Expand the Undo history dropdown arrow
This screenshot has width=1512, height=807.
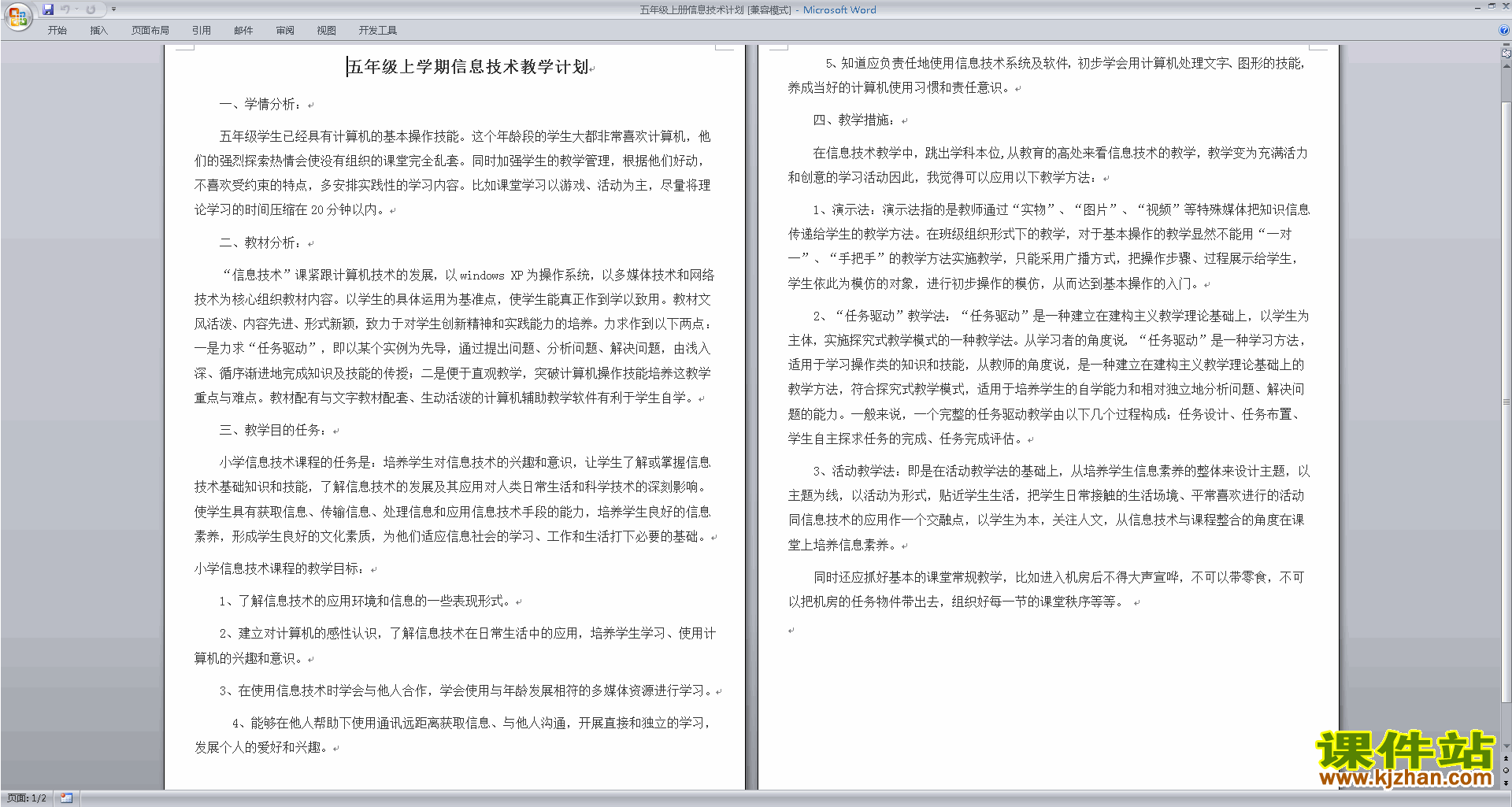click(77, 9)
